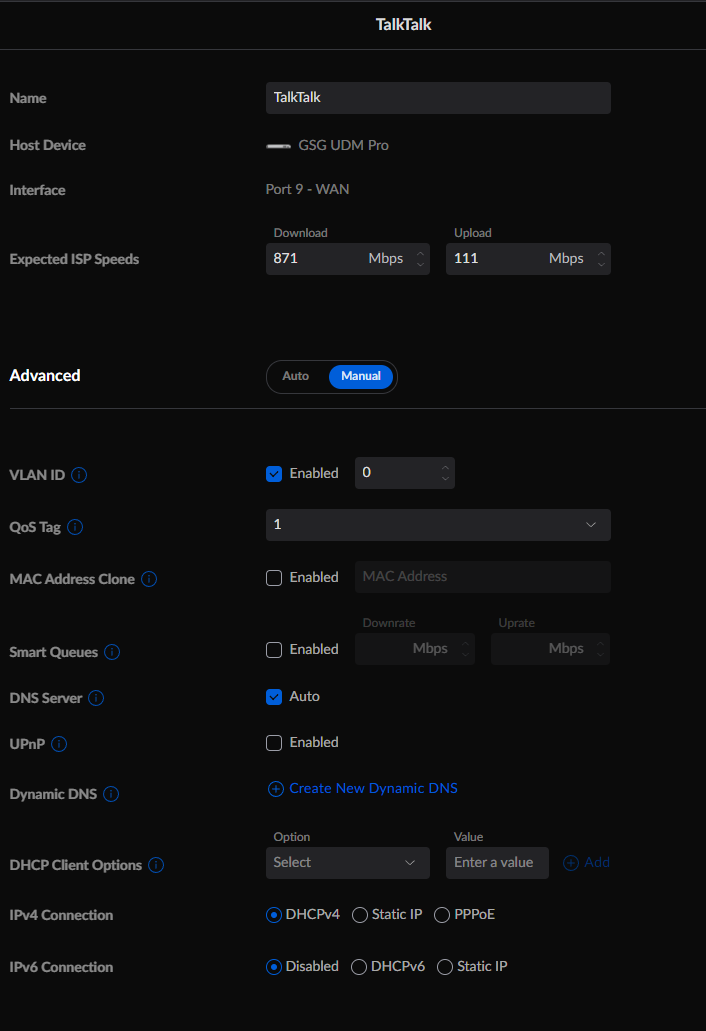Viewport: 706px width, 1031px height.
Task: Click the Dynamic DNS info icon
Action: (x=111, y=794)
